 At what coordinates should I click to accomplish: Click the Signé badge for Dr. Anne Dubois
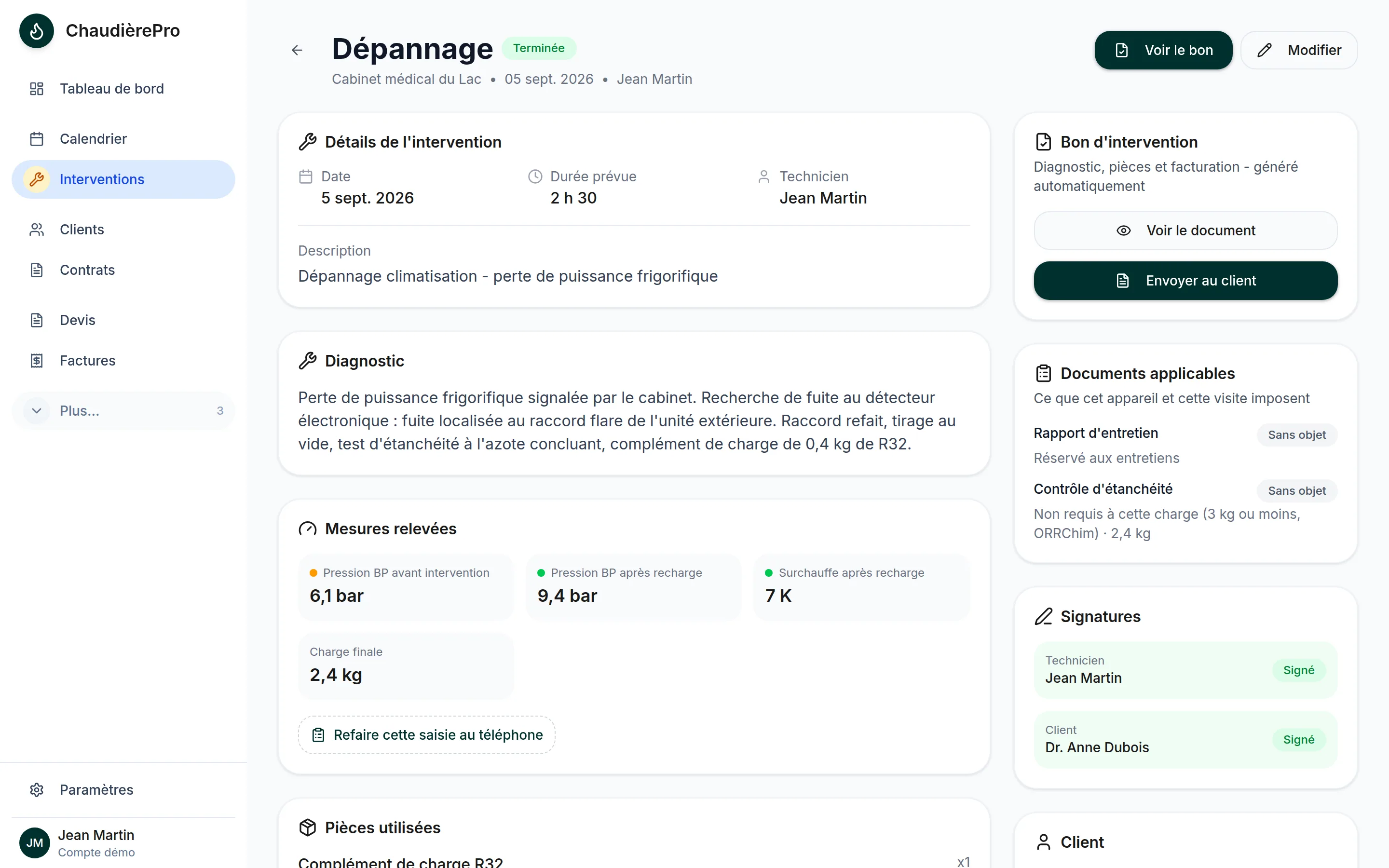coord(1298,740)
